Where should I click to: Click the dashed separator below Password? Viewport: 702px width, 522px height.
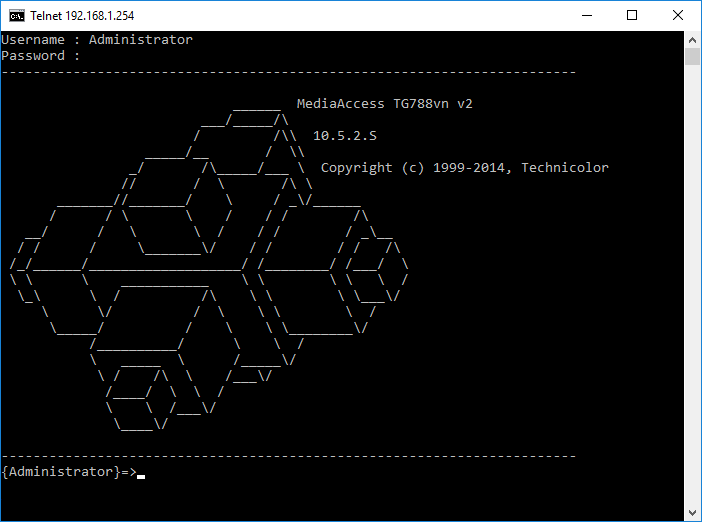click(x=288, y=72)
